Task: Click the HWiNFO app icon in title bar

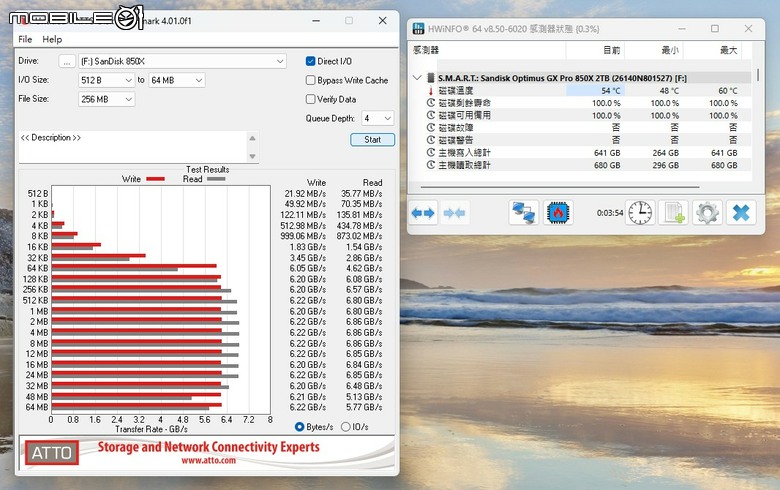Action: coord(419,29)
